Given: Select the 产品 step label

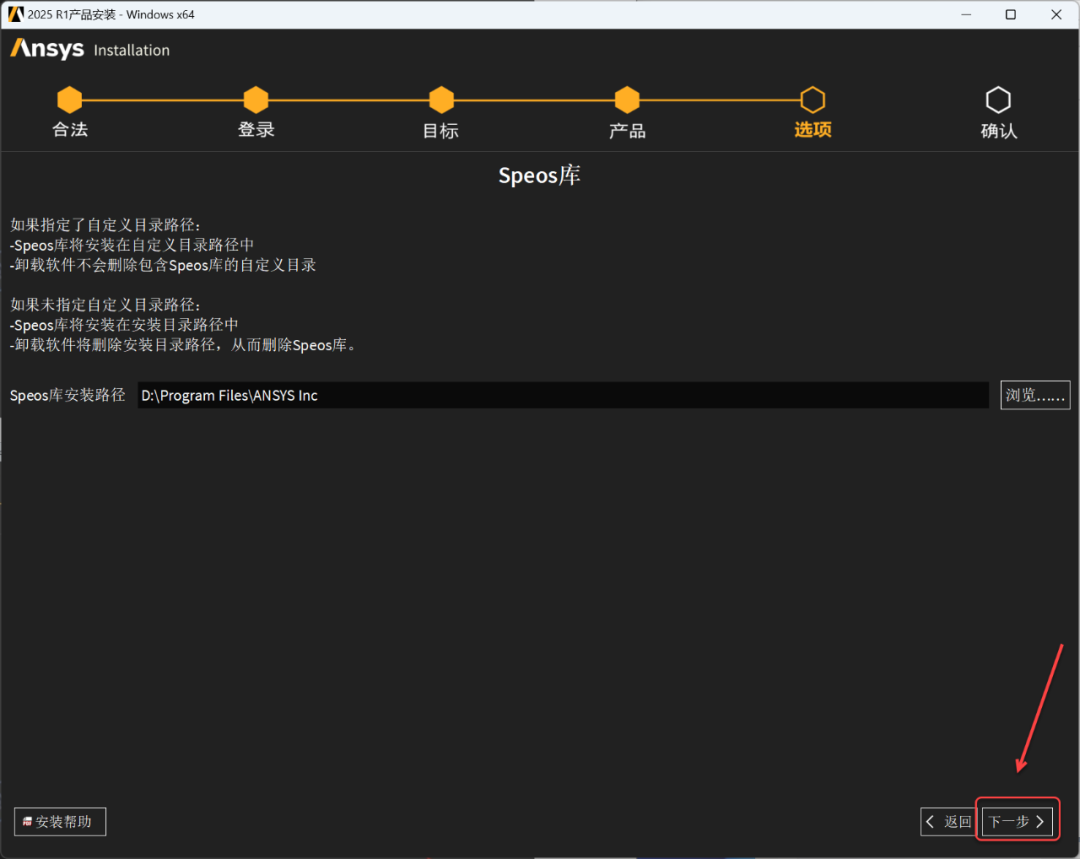Looking at the screenshot, I should click(627, 130).
